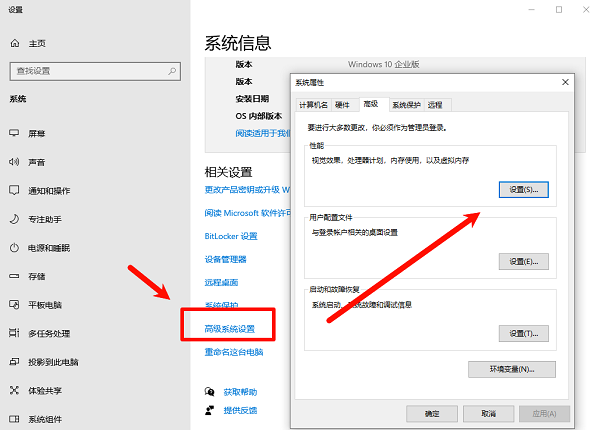Open the 专注助手 moon icon
This screenshot has height=430, width=600.
pos(14,219)
